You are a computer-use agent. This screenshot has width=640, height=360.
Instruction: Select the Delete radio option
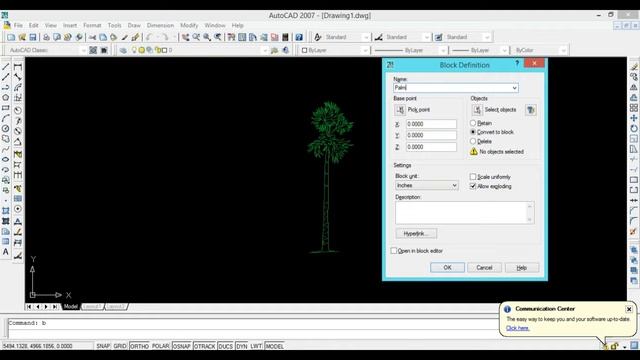point(473,141)
